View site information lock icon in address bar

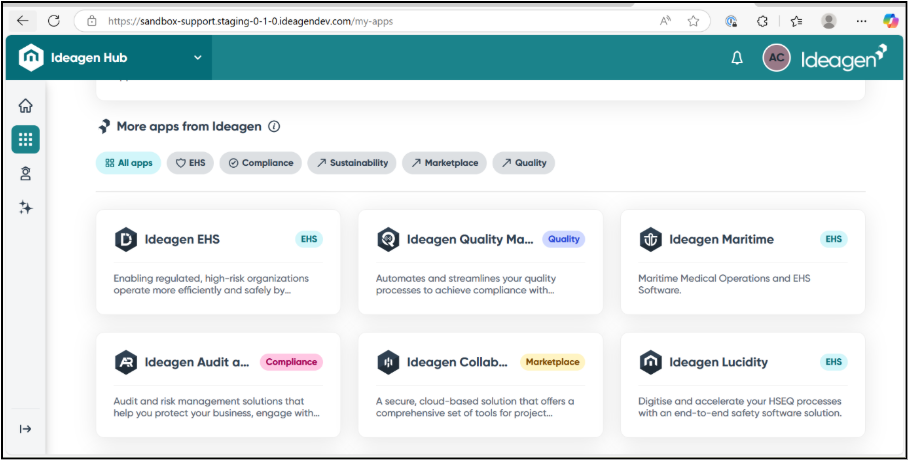(92, 21)
